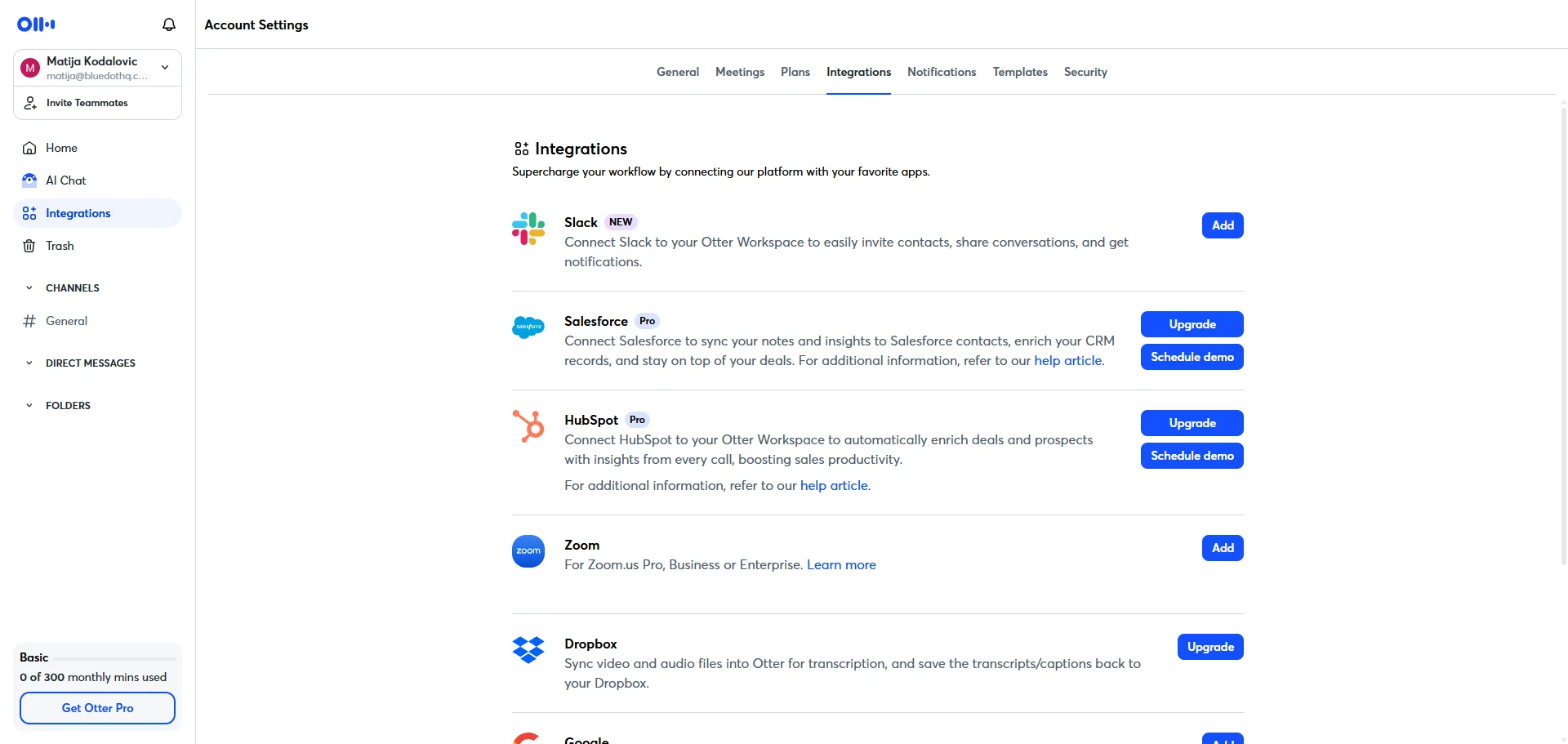Image resolution: width=1568 pixels, height=744 pixels.
Task: Open the notifications bell
Action: tap(169, 25)
